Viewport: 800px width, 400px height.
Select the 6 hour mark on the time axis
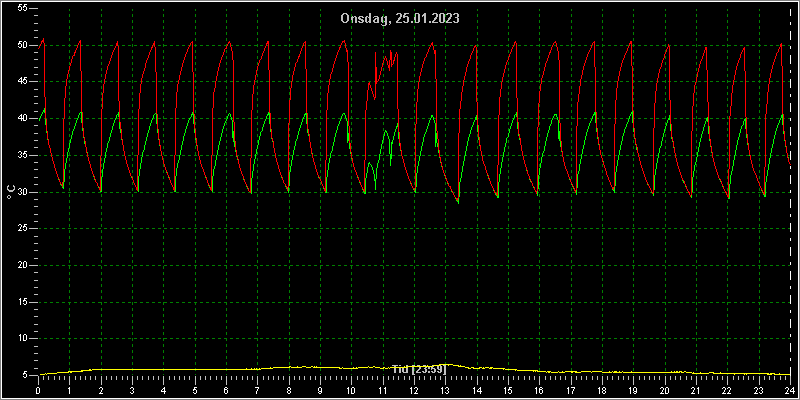tap(226, 390)
